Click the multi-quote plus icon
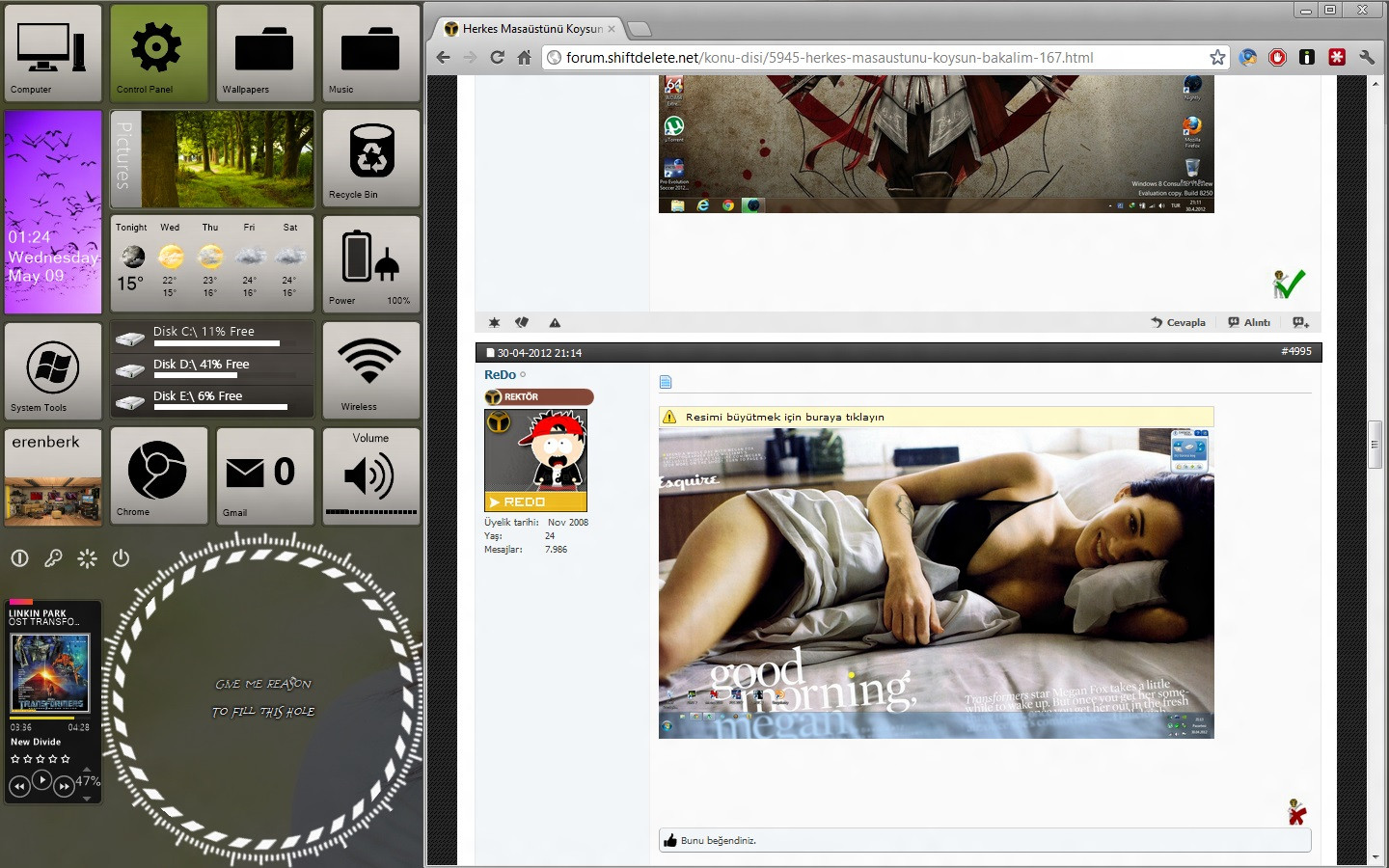The image size is (1389, 868). [x=1301, y=323]
